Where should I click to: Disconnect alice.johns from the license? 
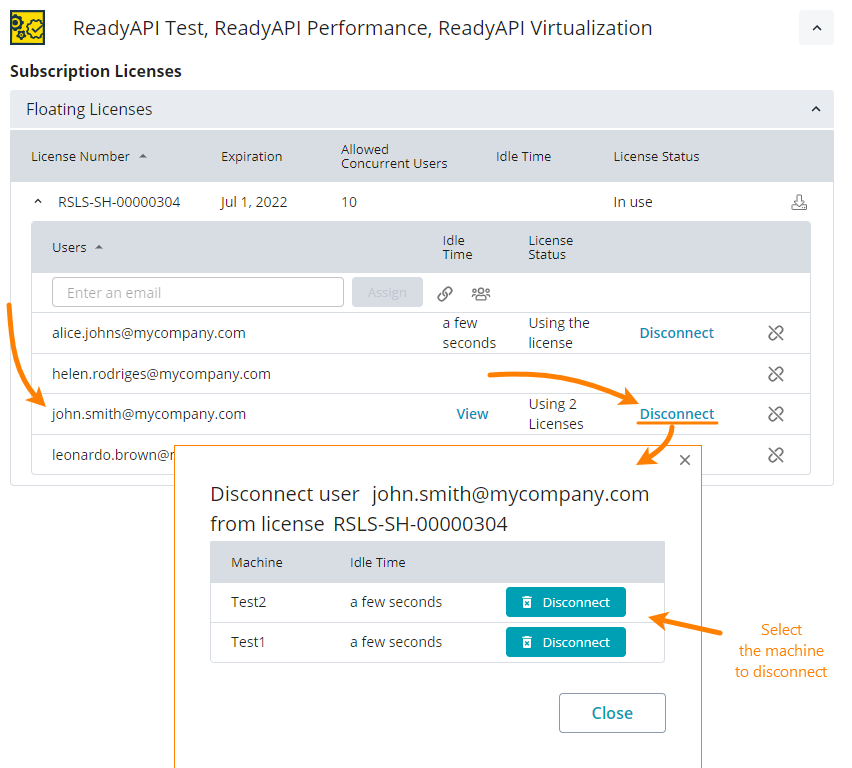point(676,333)
